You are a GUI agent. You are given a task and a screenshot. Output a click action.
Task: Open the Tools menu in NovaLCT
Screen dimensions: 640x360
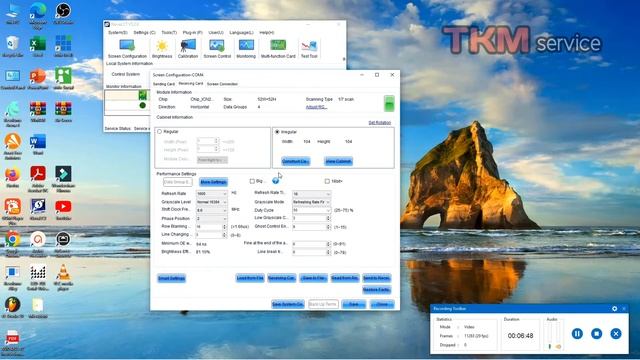tap(169, 32)
